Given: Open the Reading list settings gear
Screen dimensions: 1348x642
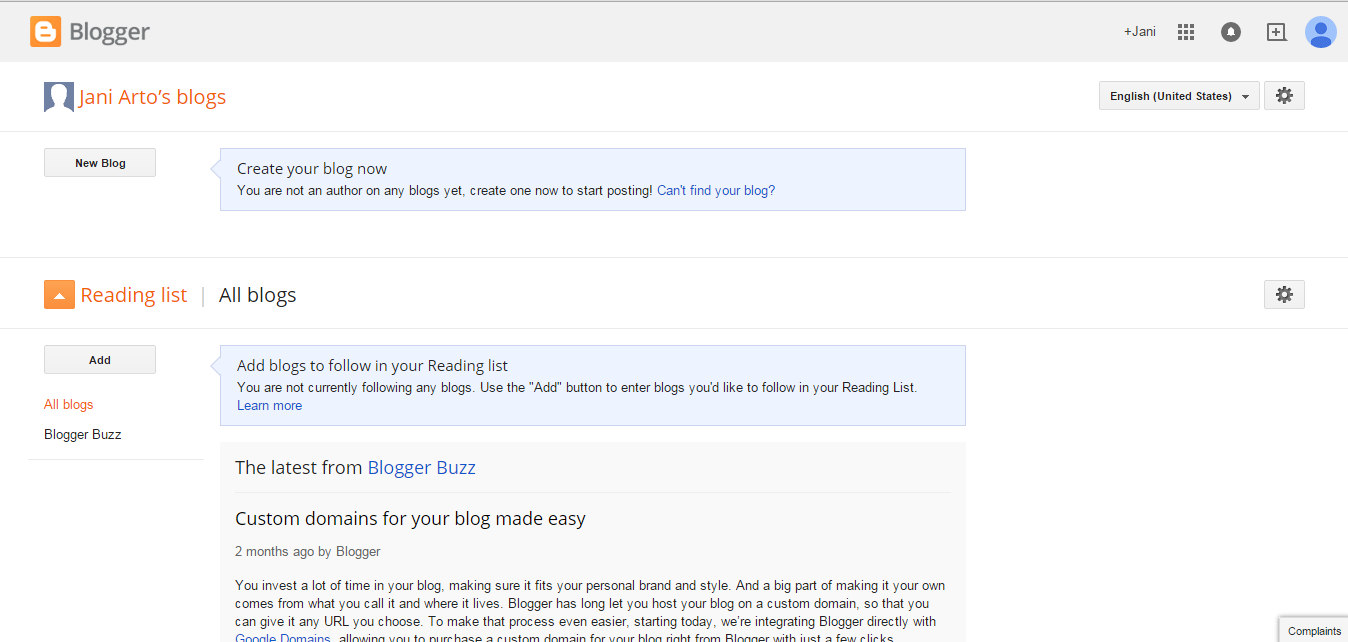Looking at the screenshot, I should point(1284,294).
